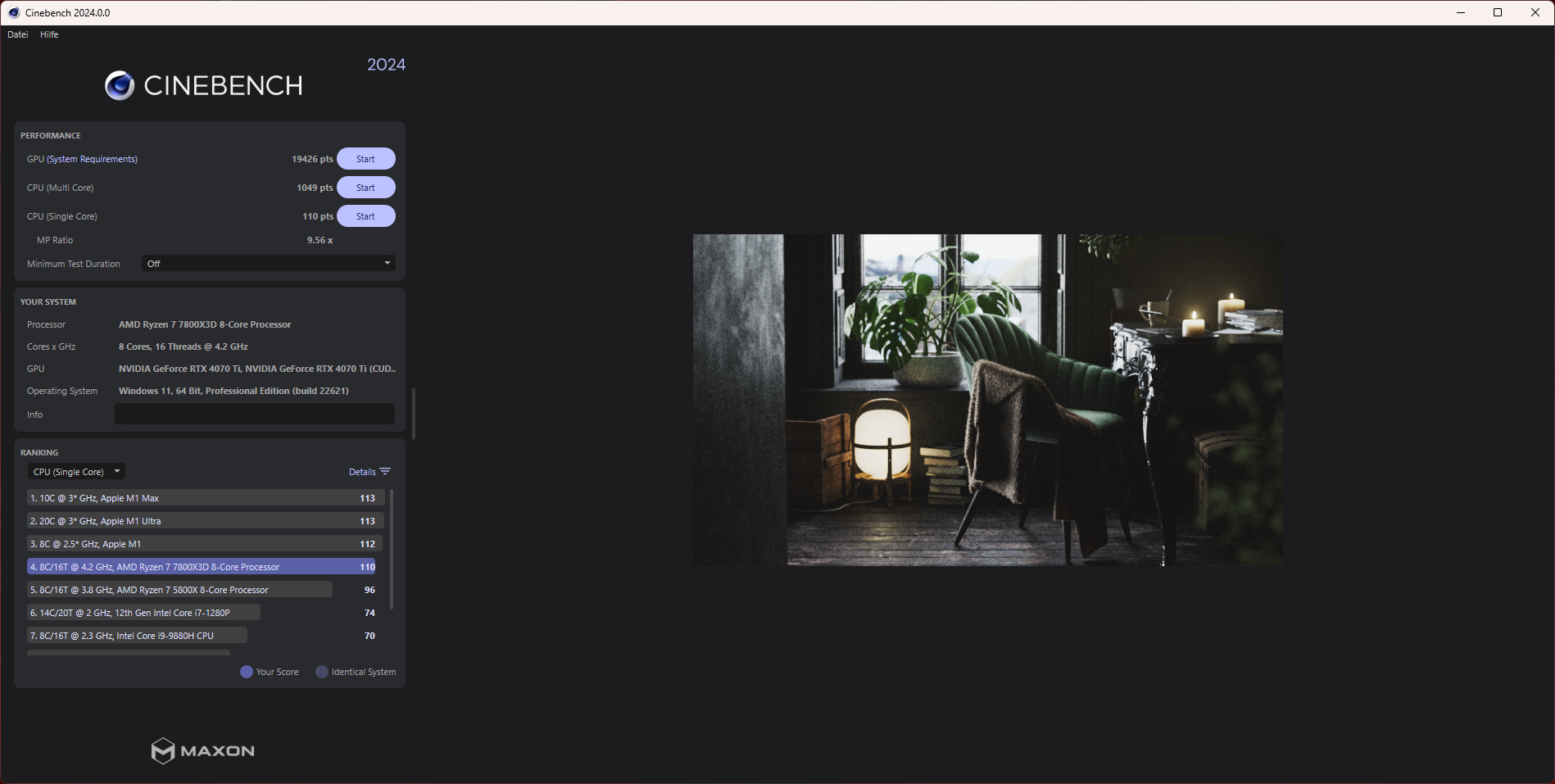1555x784 pixels.
Task: Click the Details filter icon
Action: tap(385, 472)
